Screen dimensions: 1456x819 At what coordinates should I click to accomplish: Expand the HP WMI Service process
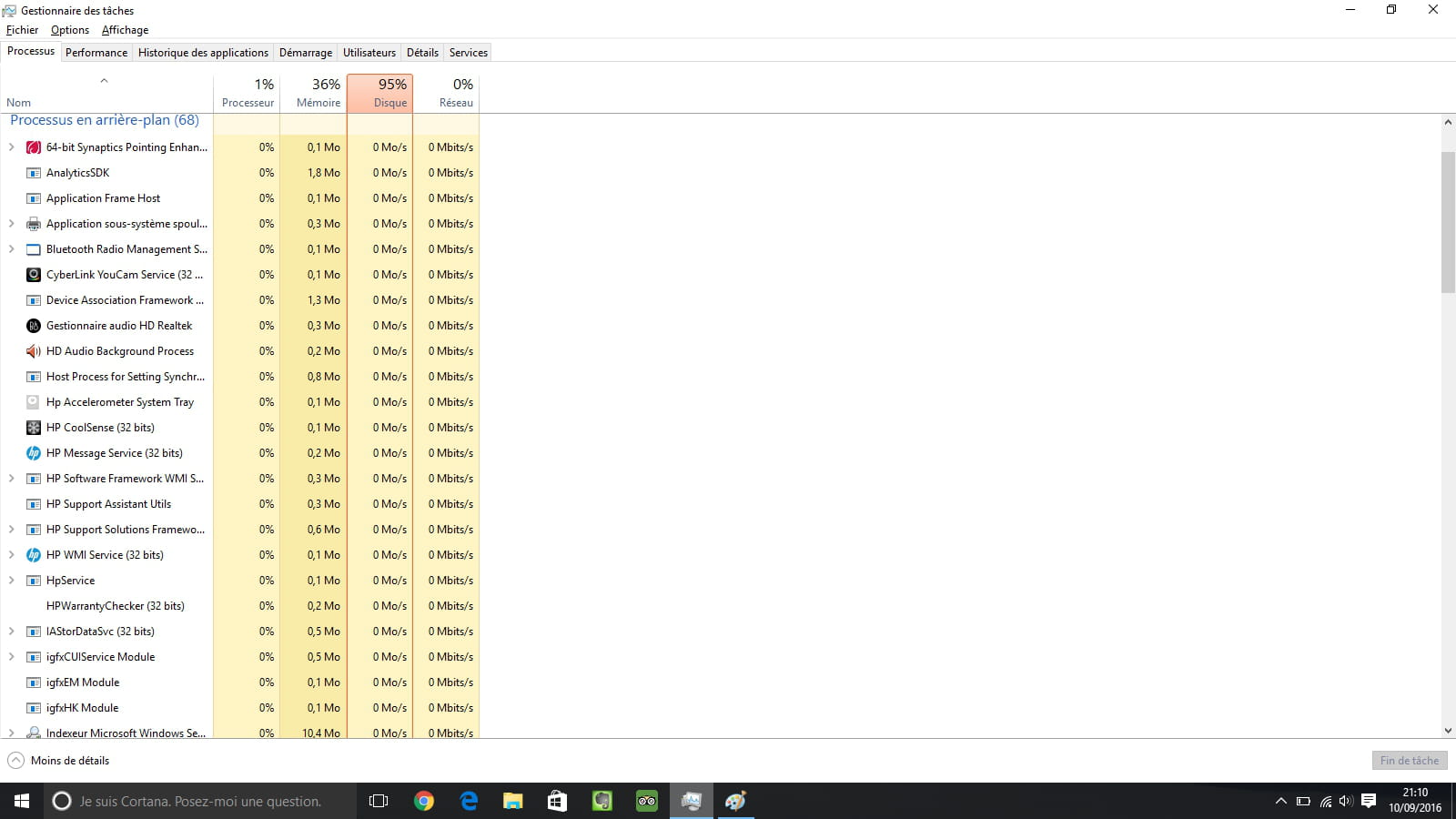click(12, 555)
